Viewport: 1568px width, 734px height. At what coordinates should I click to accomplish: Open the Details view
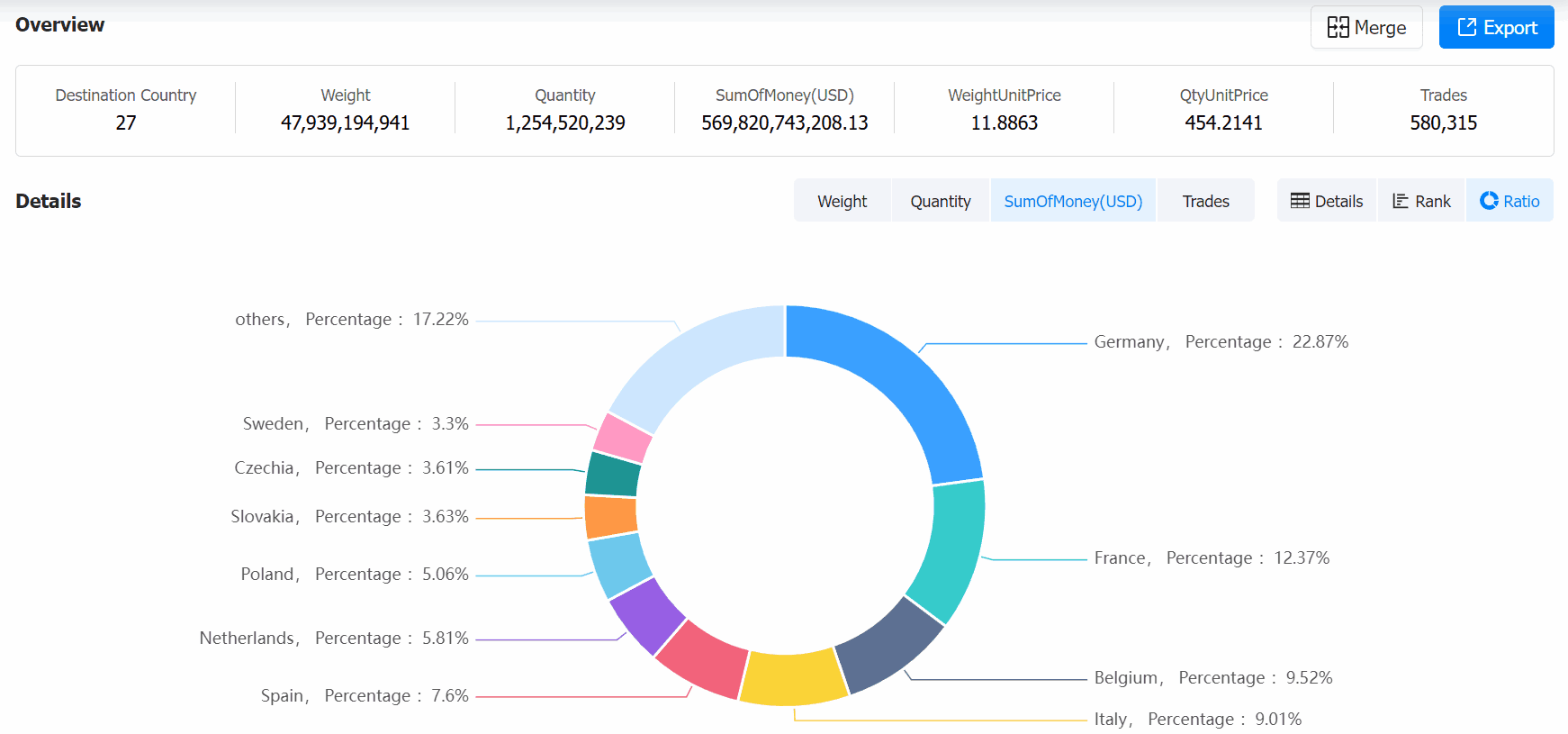pyautogui.click(x=1327, y=201)
